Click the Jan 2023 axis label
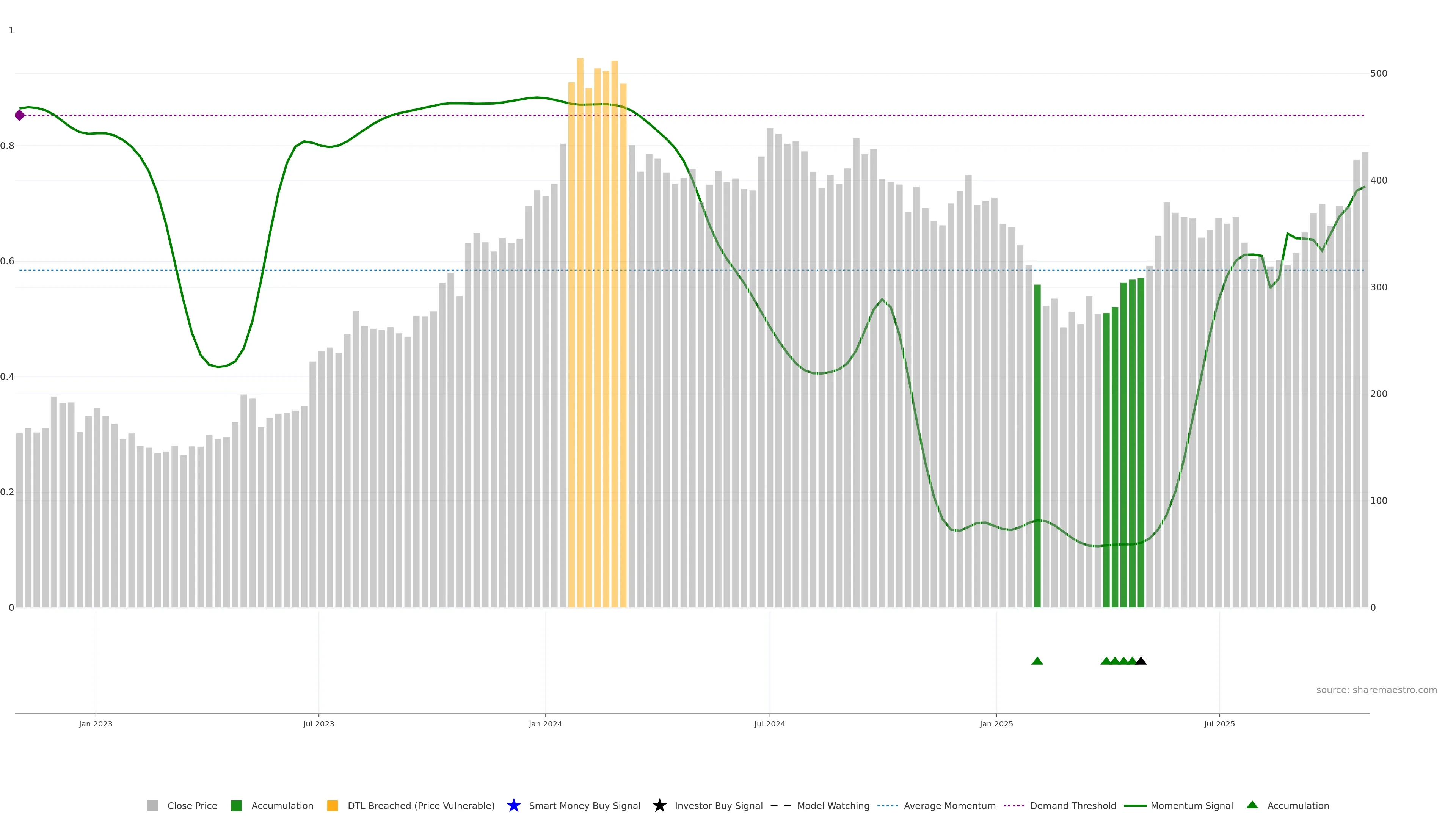 tap(96, 723)
